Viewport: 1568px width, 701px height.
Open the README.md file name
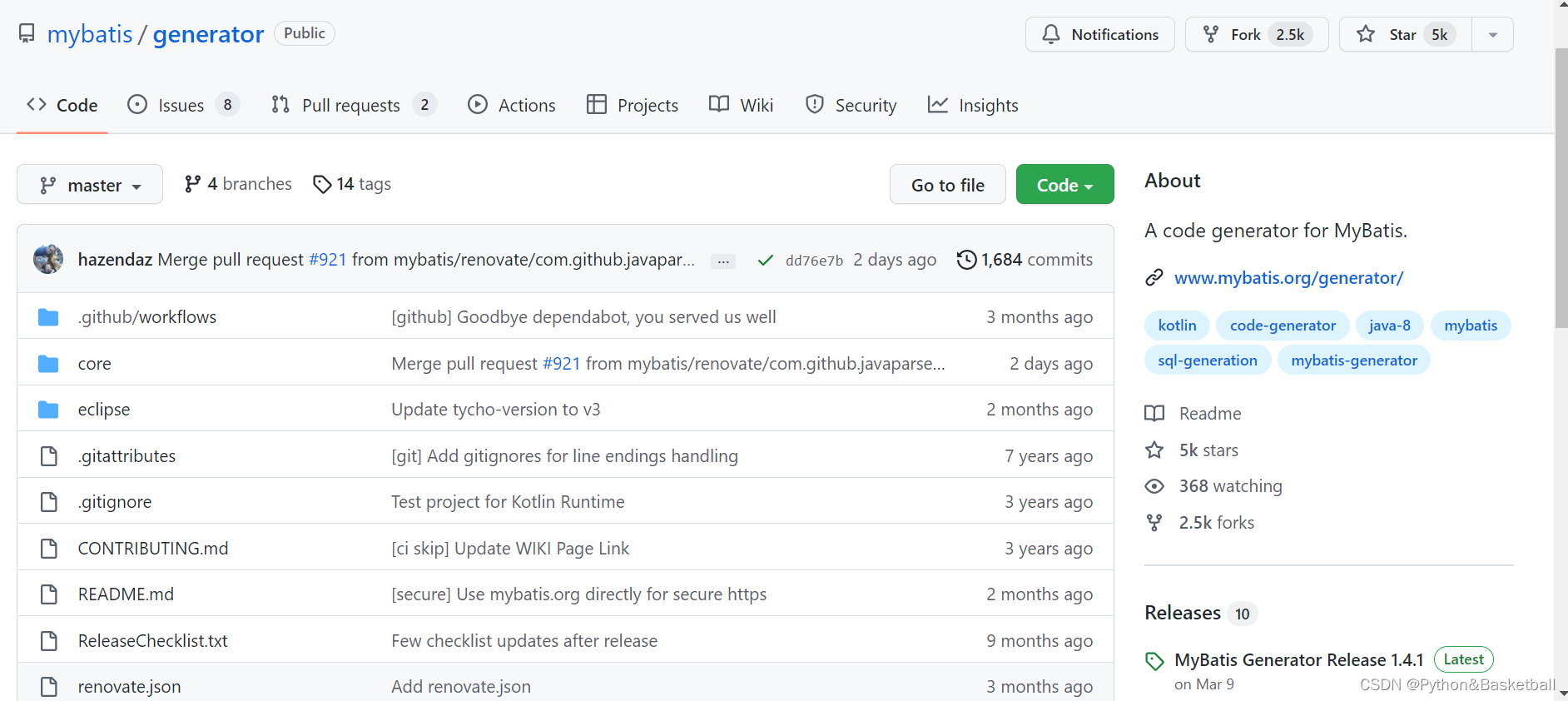pyautogui.click(x=126, y=594)
